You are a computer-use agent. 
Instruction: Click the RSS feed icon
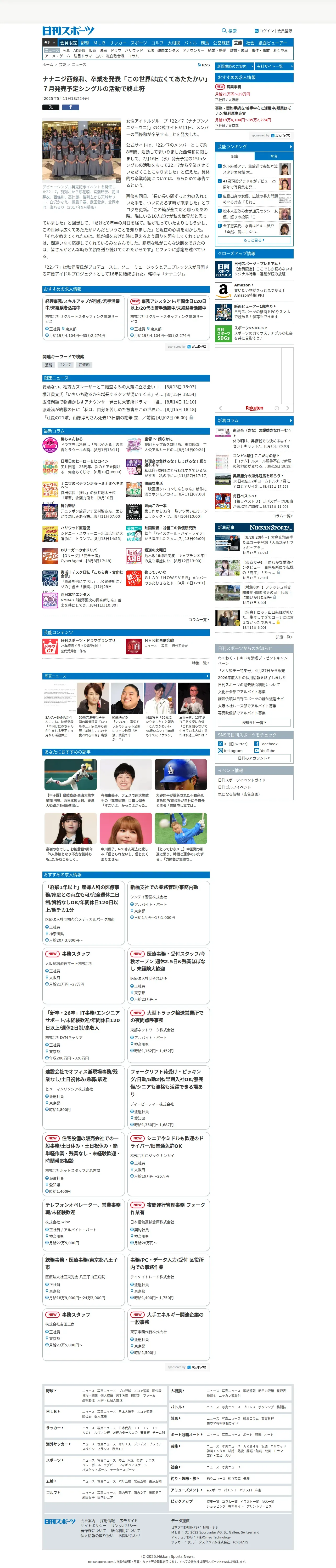(x=199, y=65)
